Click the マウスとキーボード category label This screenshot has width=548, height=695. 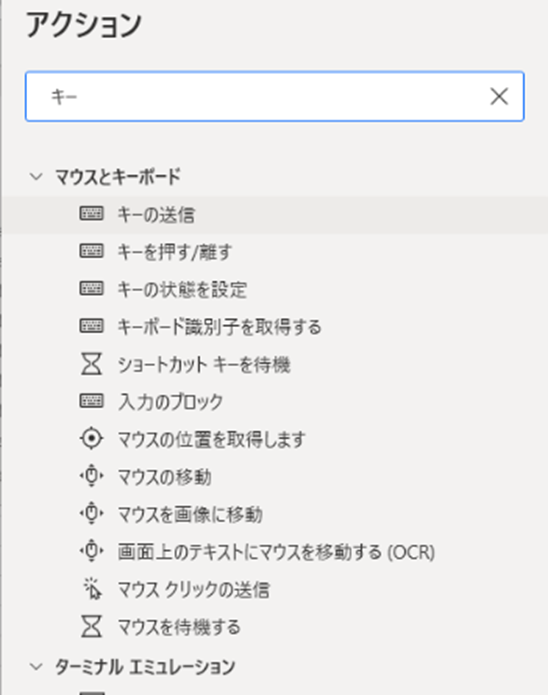pos(118,176)
